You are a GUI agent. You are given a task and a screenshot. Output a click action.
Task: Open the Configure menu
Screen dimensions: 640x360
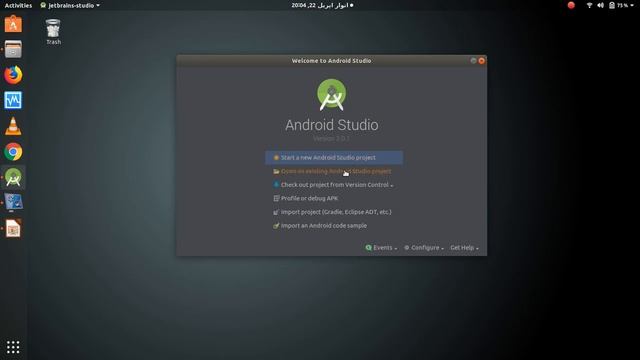click(424, 248)
